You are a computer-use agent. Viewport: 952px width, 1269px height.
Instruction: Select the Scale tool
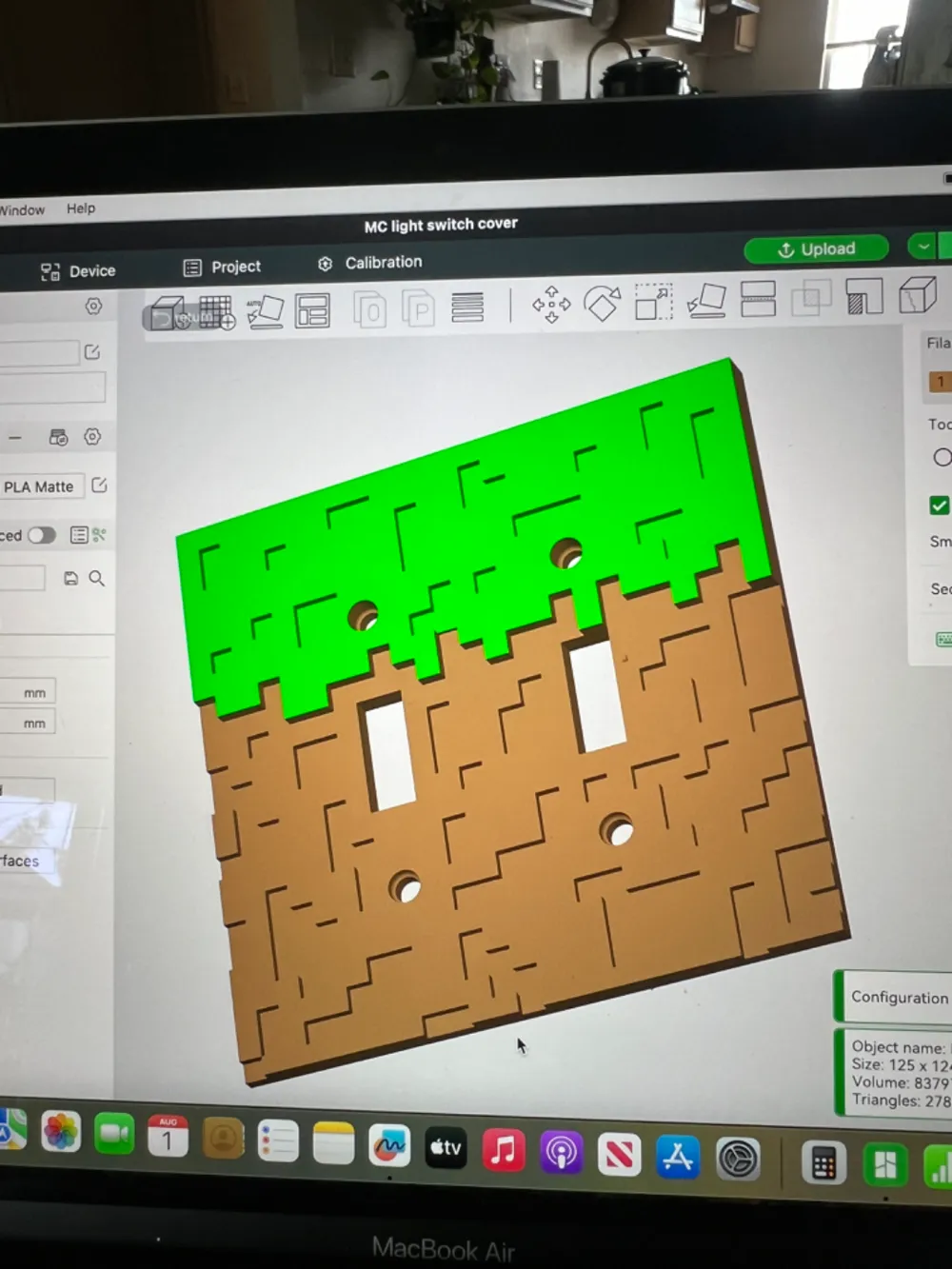click(x=654, y=302)
